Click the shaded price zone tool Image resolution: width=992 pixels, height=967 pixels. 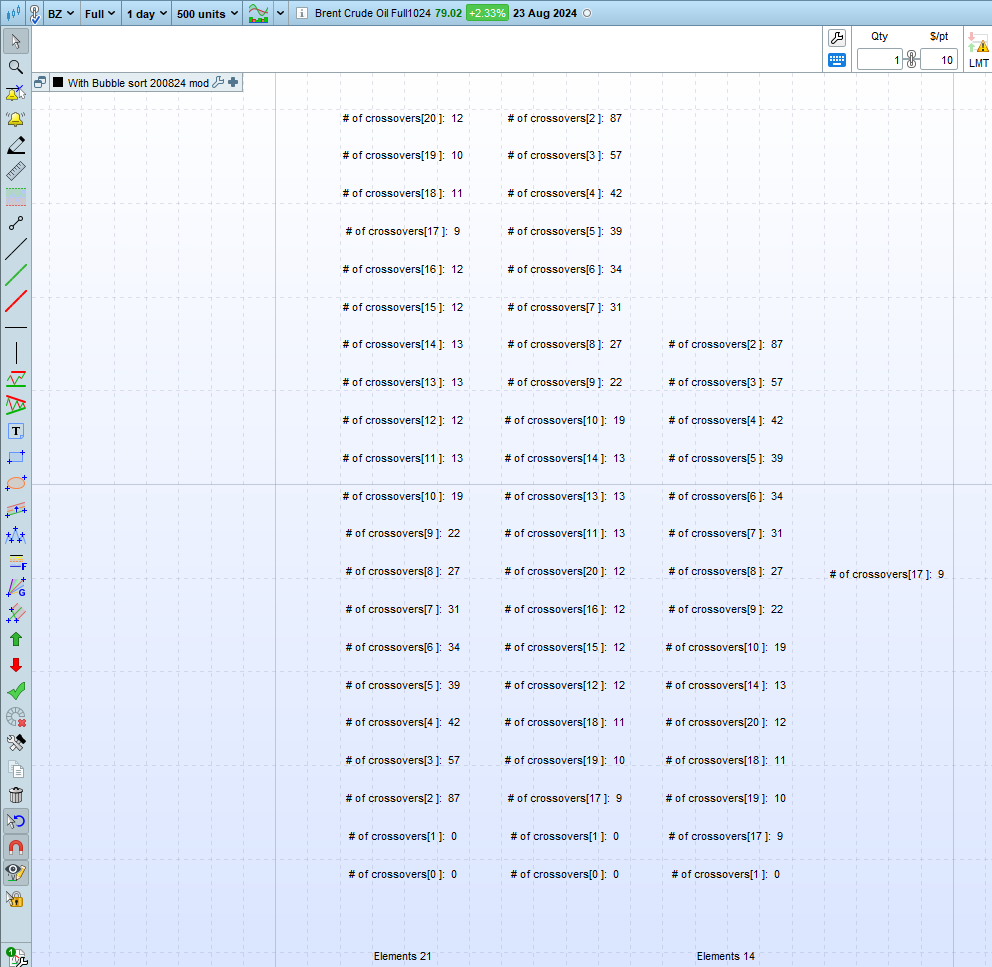click(x=16, y=197)
